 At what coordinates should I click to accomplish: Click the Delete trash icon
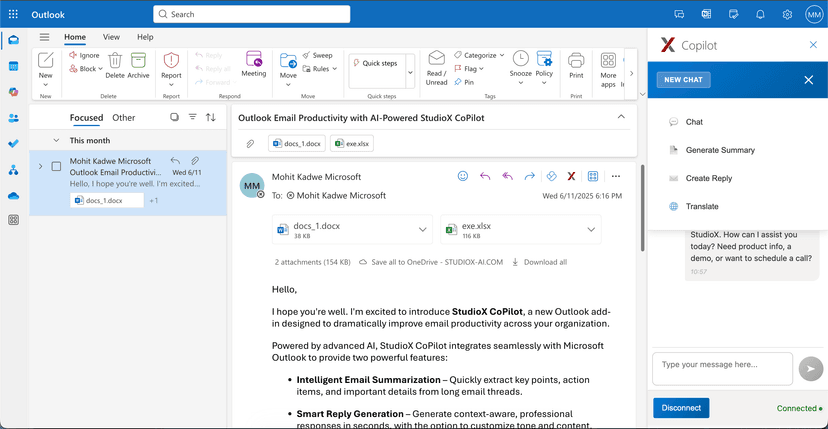(x=115, y=62)
